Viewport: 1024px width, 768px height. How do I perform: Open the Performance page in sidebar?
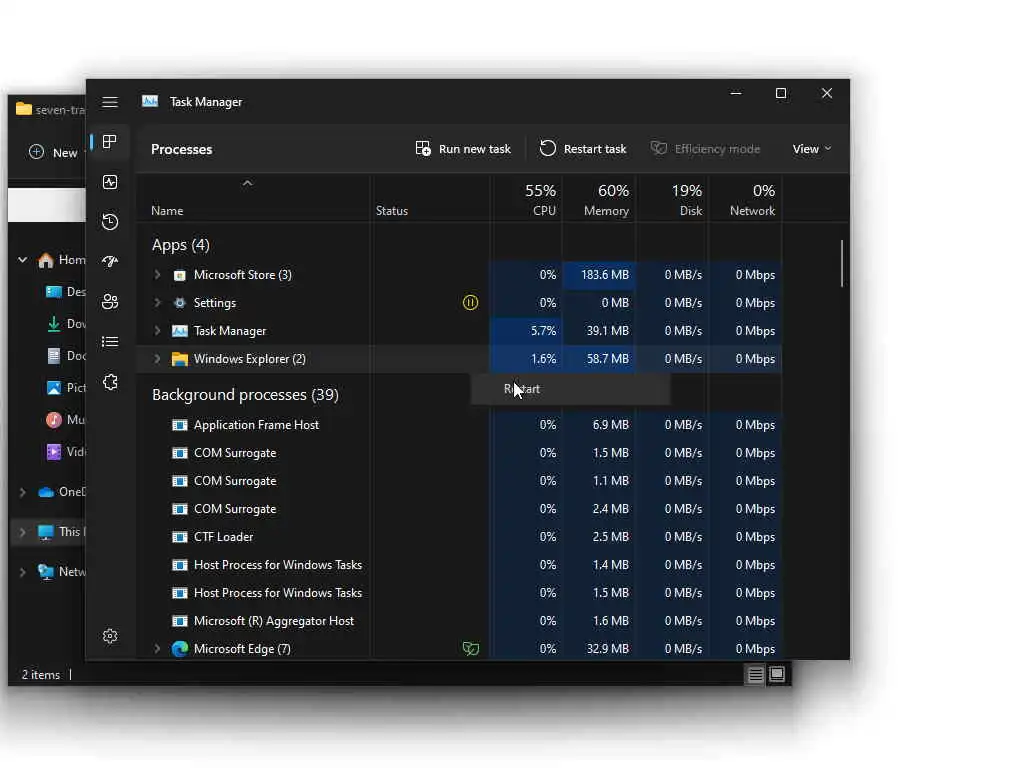110,182
